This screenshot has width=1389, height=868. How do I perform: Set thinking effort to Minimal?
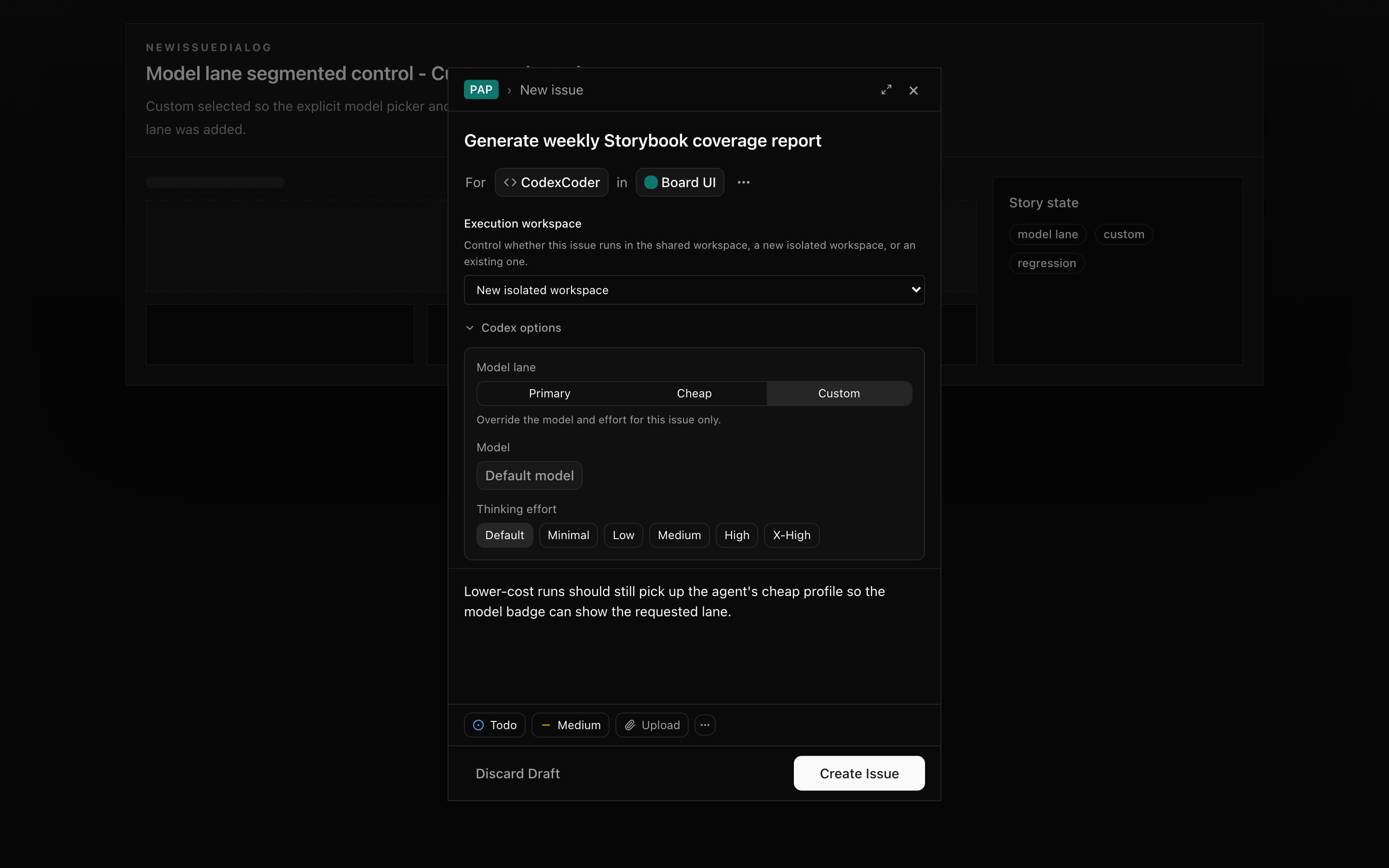point(568,535)
